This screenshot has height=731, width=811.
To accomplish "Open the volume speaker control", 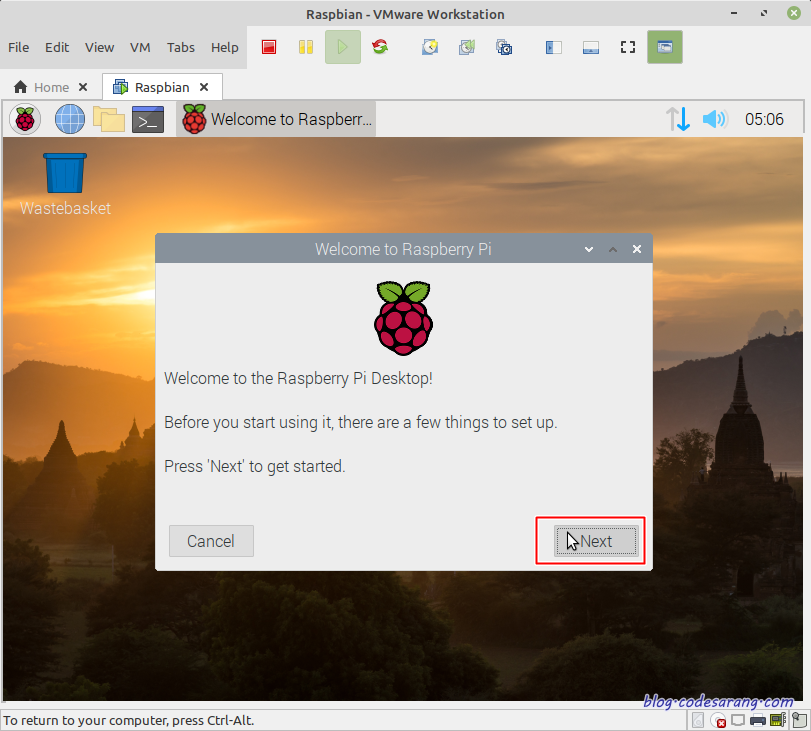I will tap(715, 120).
